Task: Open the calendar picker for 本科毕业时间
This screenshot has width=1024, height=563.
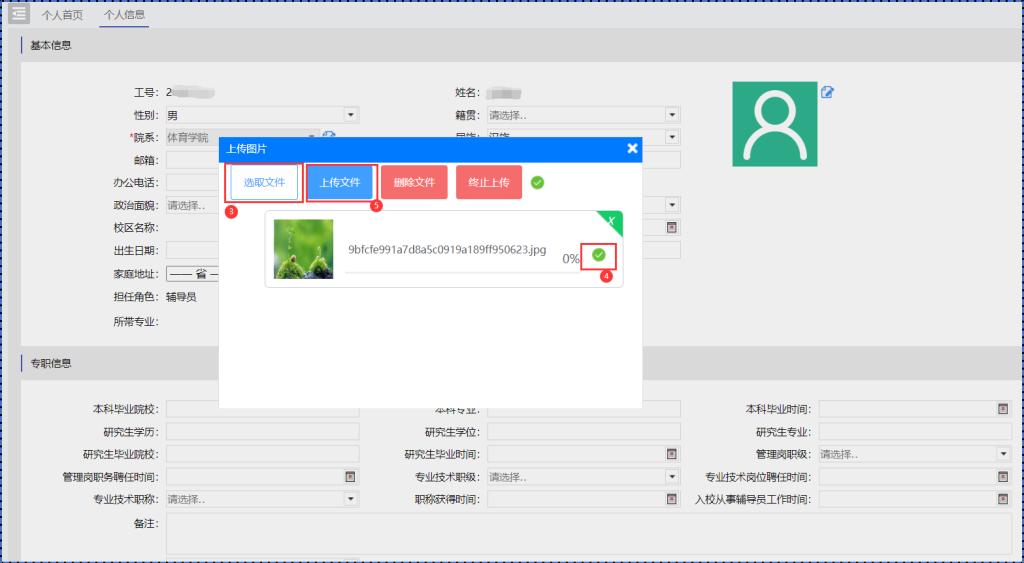Action: pos(1003,409)
